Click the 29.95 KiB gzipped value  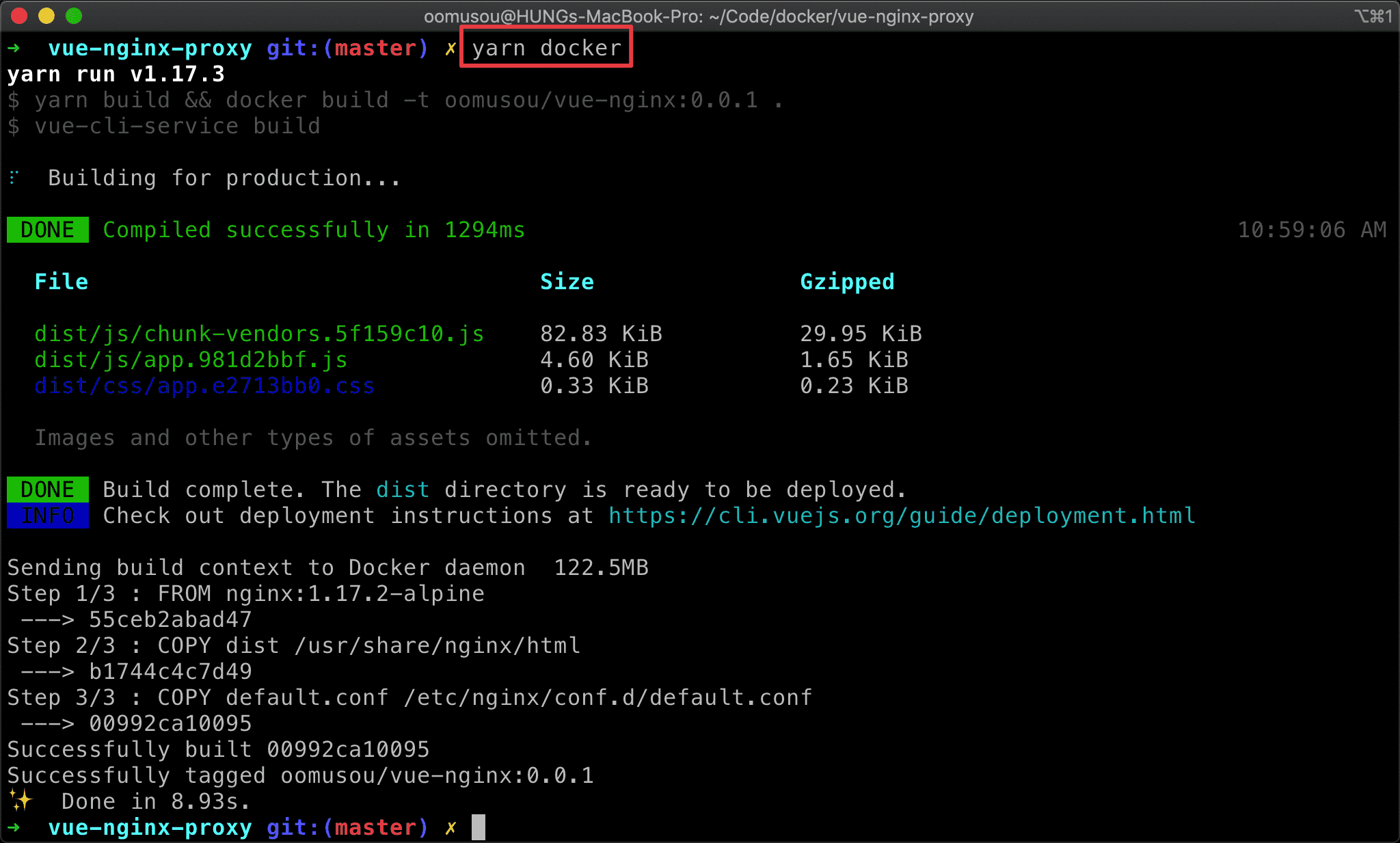tap(861, 334)
